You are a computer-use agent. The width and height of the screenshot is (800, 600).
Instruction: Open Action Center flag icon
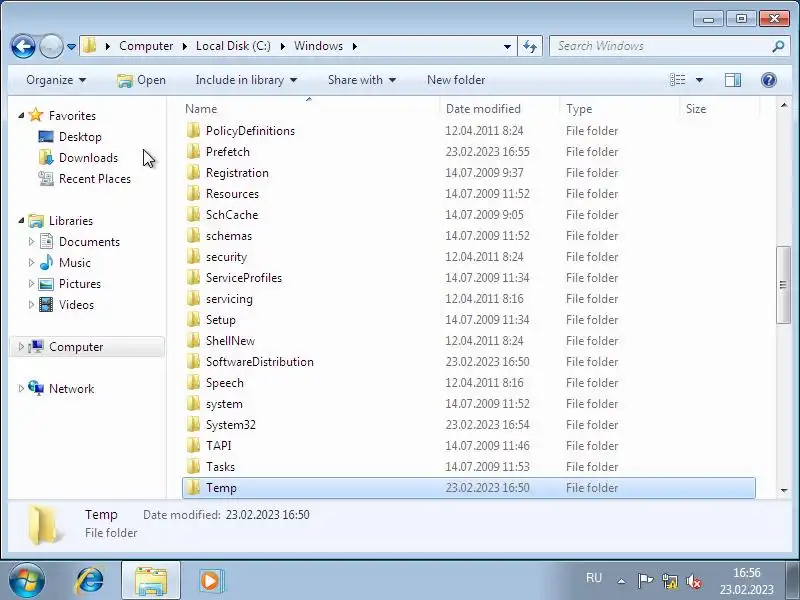pos(645,581)
